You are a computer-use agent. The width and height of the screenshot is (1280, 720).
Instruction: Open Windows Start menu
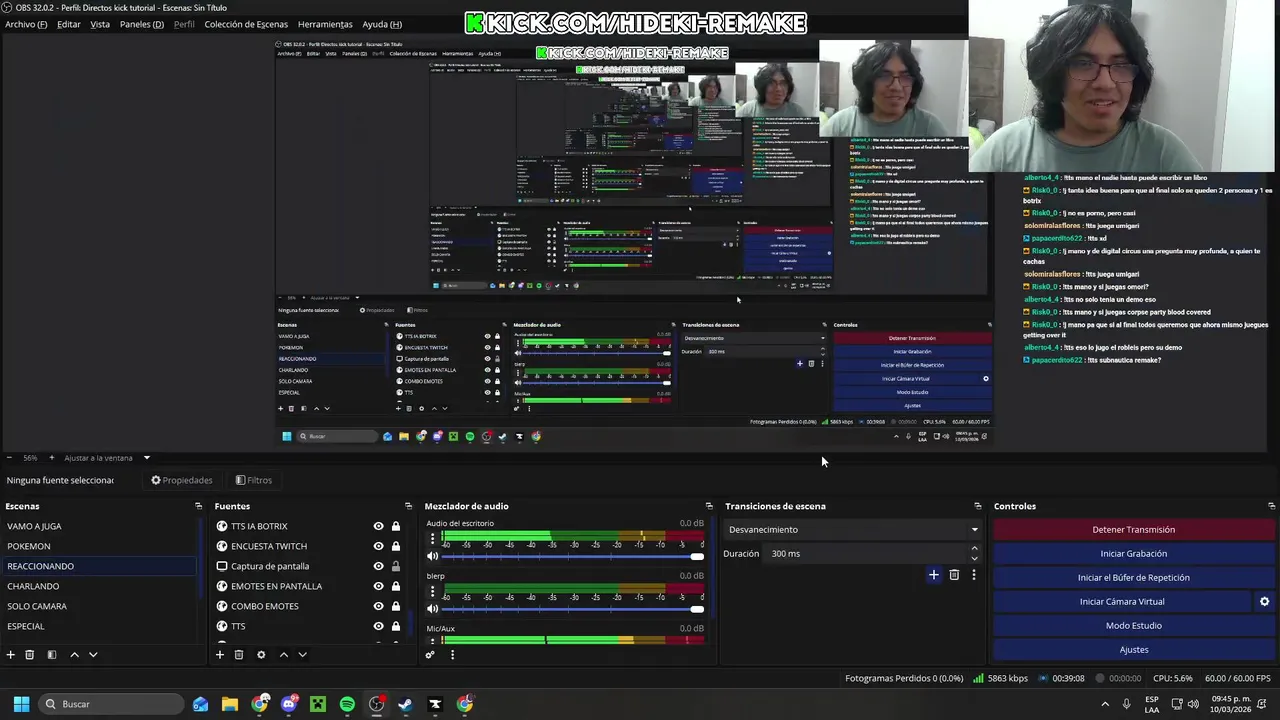point(21,704)
